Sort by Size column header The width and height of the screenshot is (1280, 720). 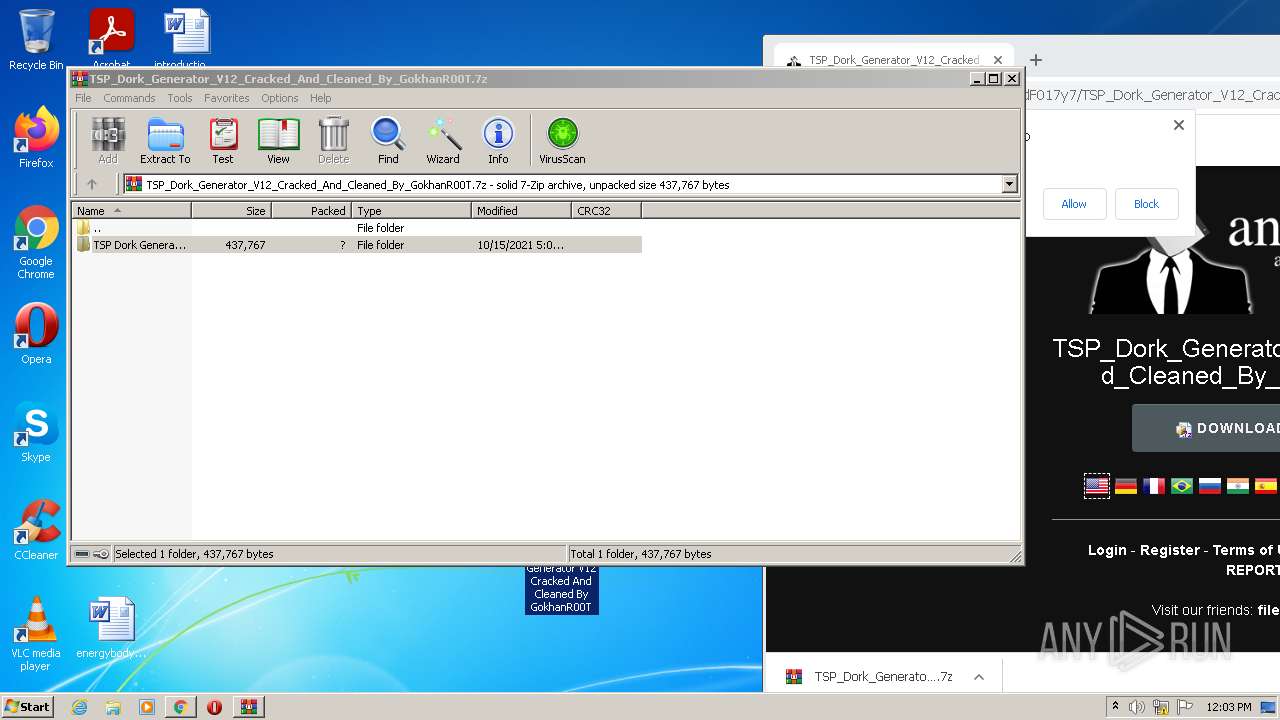click(x=231, y=211)
